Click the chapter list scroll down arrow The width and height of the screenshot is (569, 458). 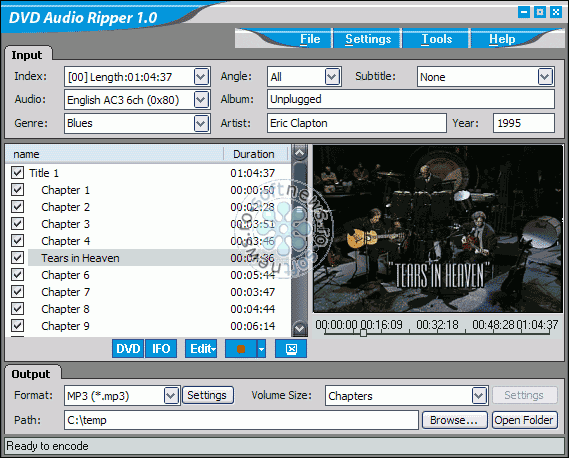pos(299,328)
